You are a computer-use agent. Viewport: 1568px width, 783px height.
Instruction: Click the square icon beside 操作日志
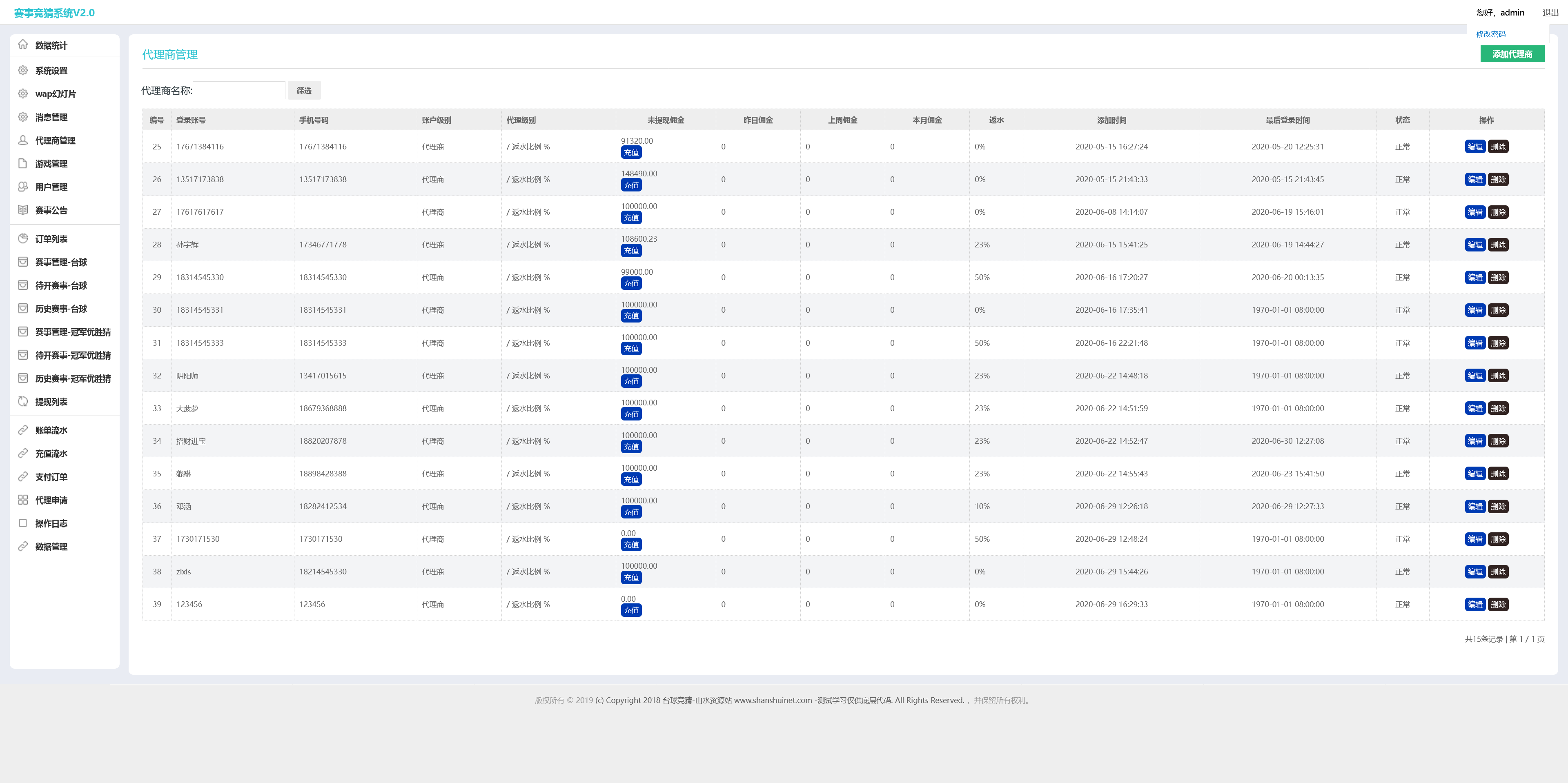22,523
